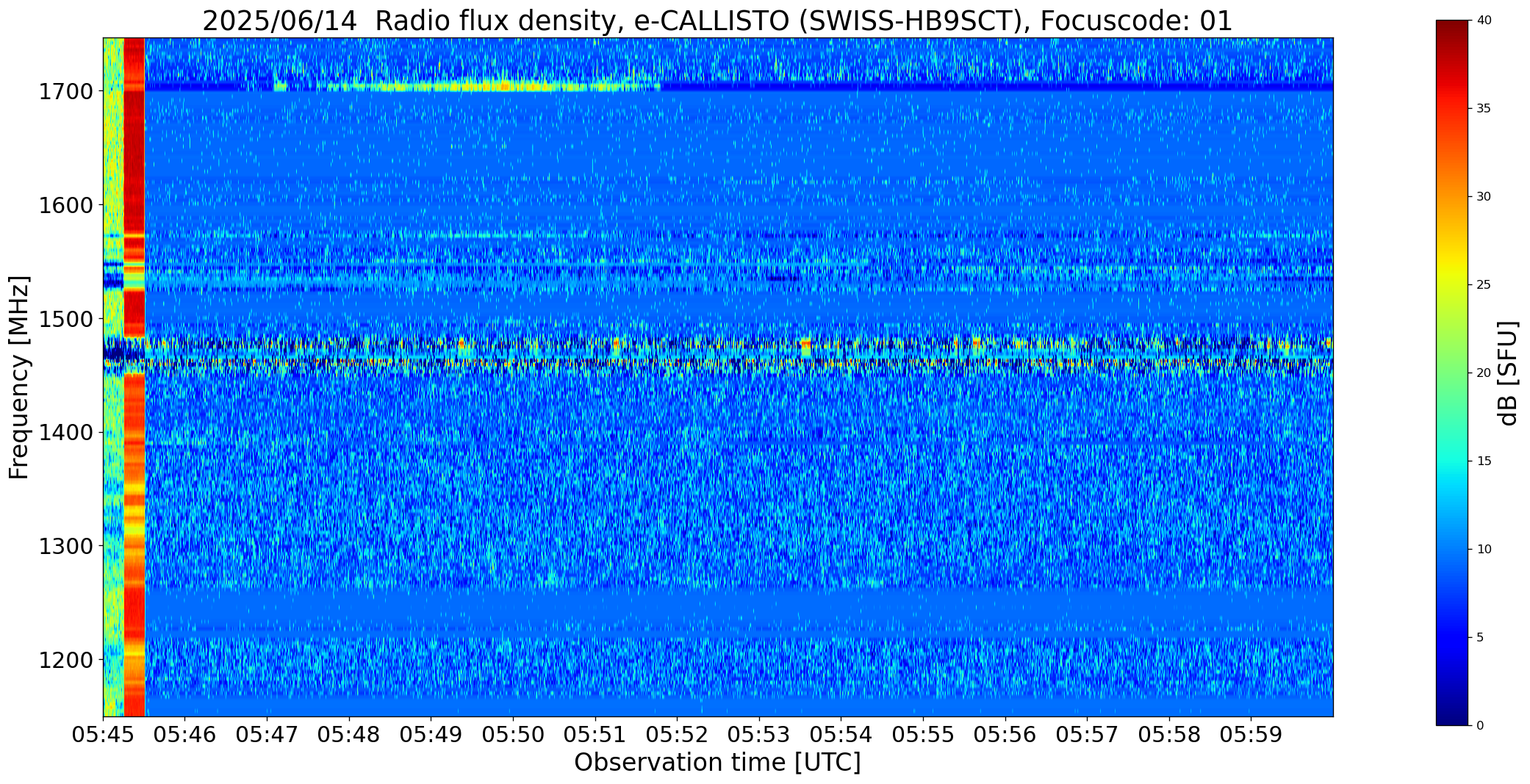This screenshot has height=784, width=1530.
Task: Click the 05:57 time tick label
Action: [x=1087, y=734]
